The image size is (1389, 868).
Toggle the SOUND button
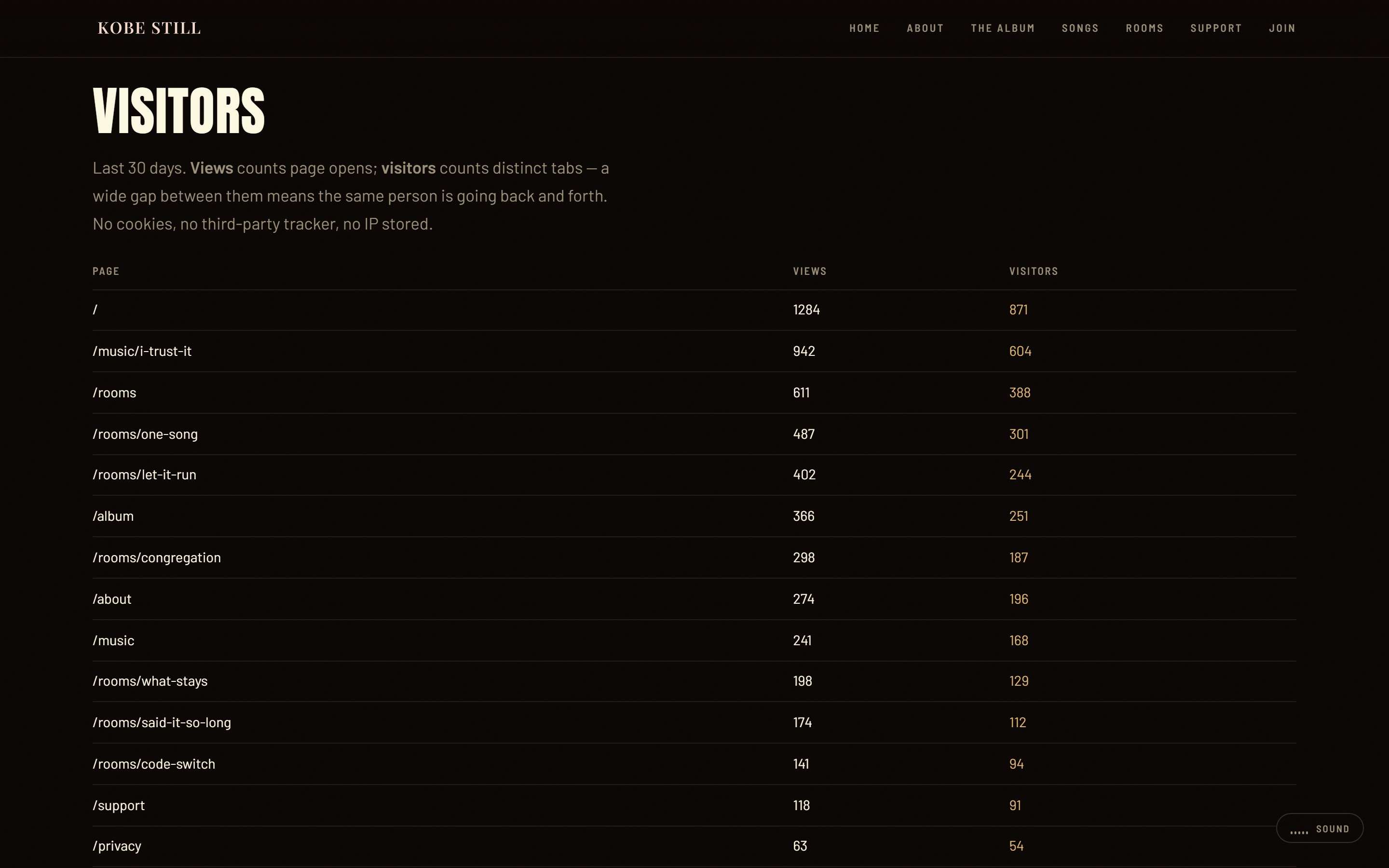pos(1320,828)
